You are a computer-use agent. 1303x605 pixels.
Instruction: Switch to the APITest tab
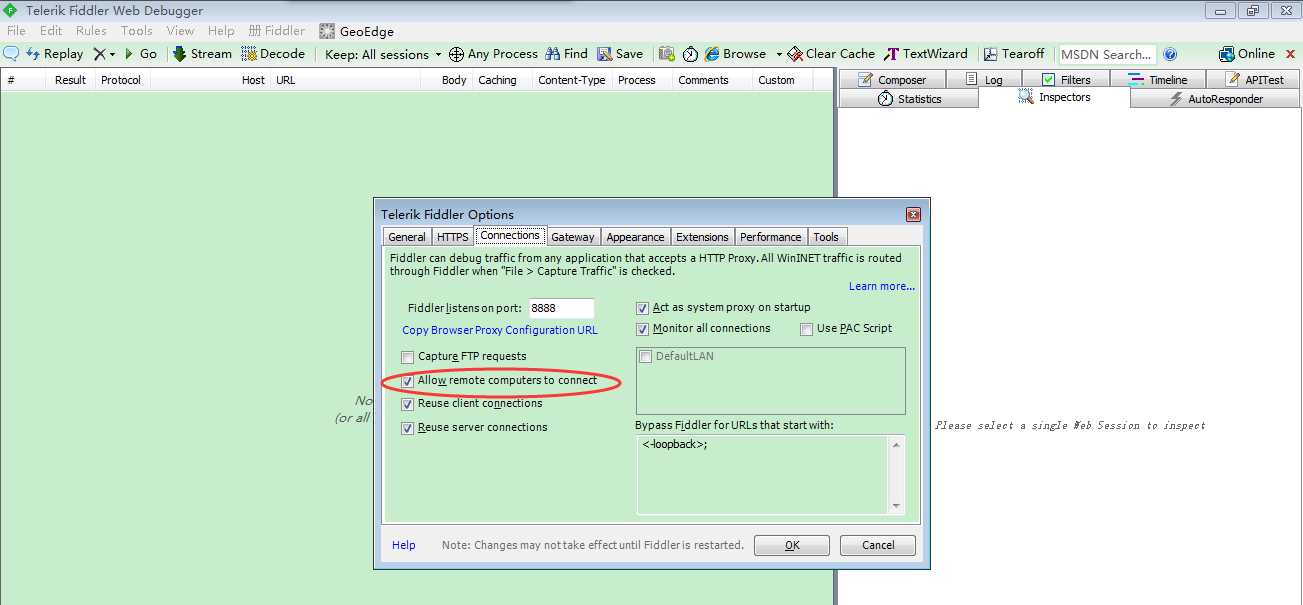point(1254,79)
